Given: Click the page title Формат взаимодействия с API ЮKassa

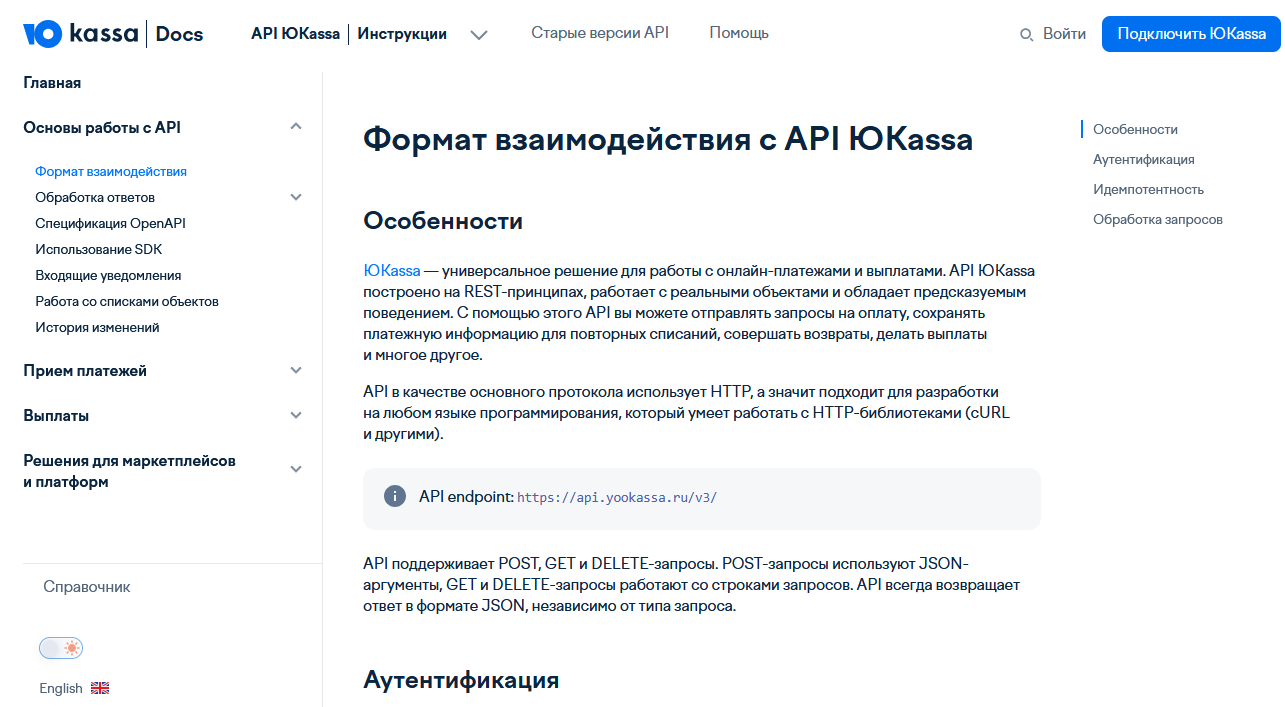Looking at the screenshot, I should [668, 139].
